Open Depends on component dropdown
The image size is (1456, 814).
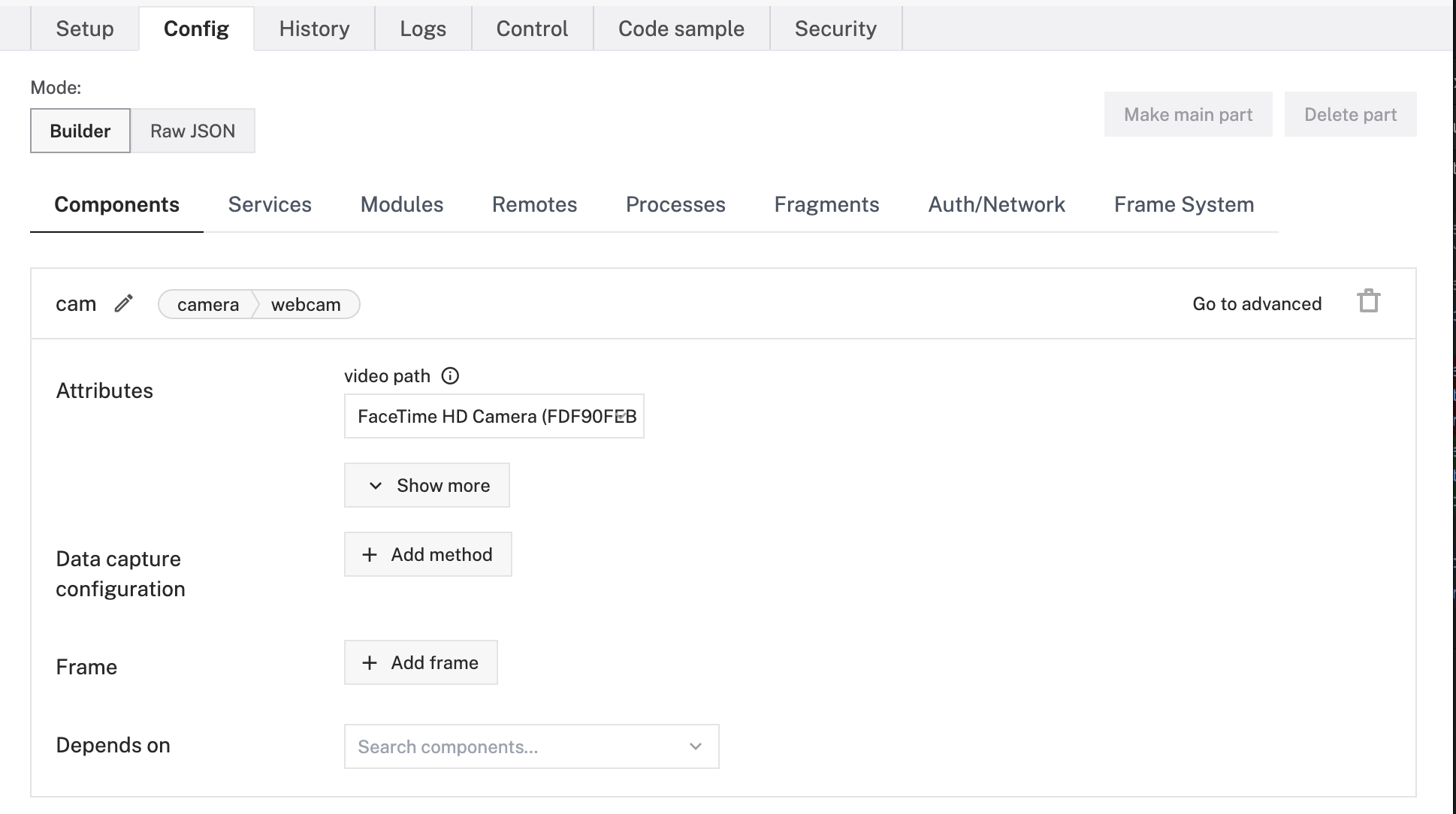pyautogui.click(x=531, y=746)
